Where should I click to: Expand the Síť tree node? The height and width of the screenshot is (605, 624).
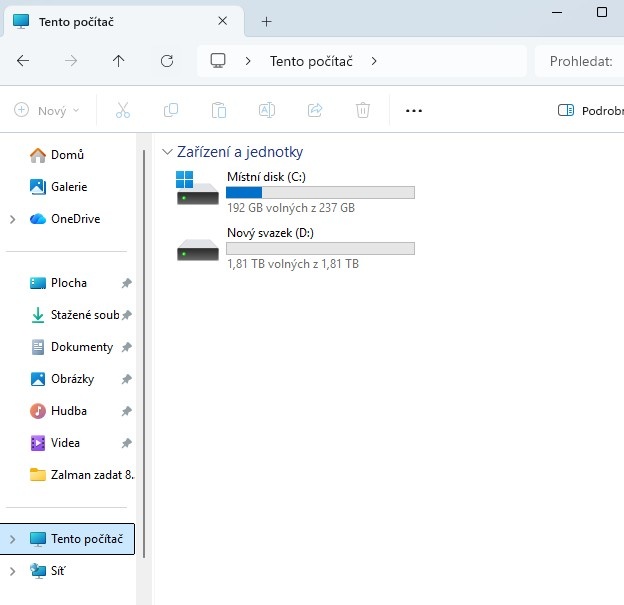[12, 571]
